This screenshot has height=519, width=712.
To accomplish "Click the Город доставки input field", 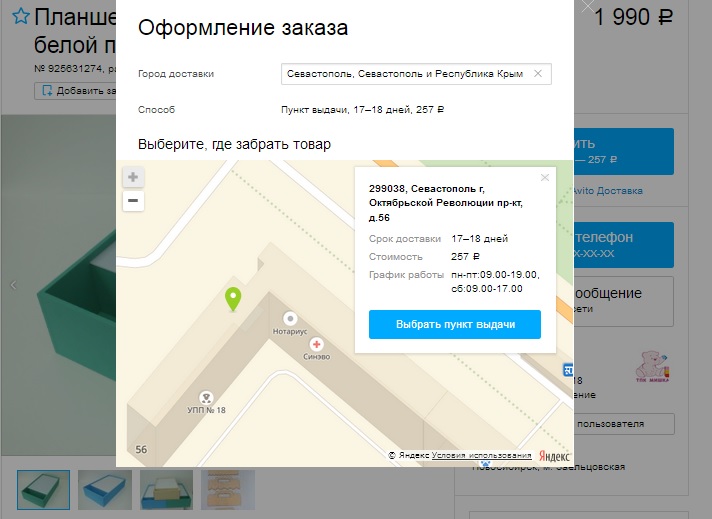I will click(405, 74).
